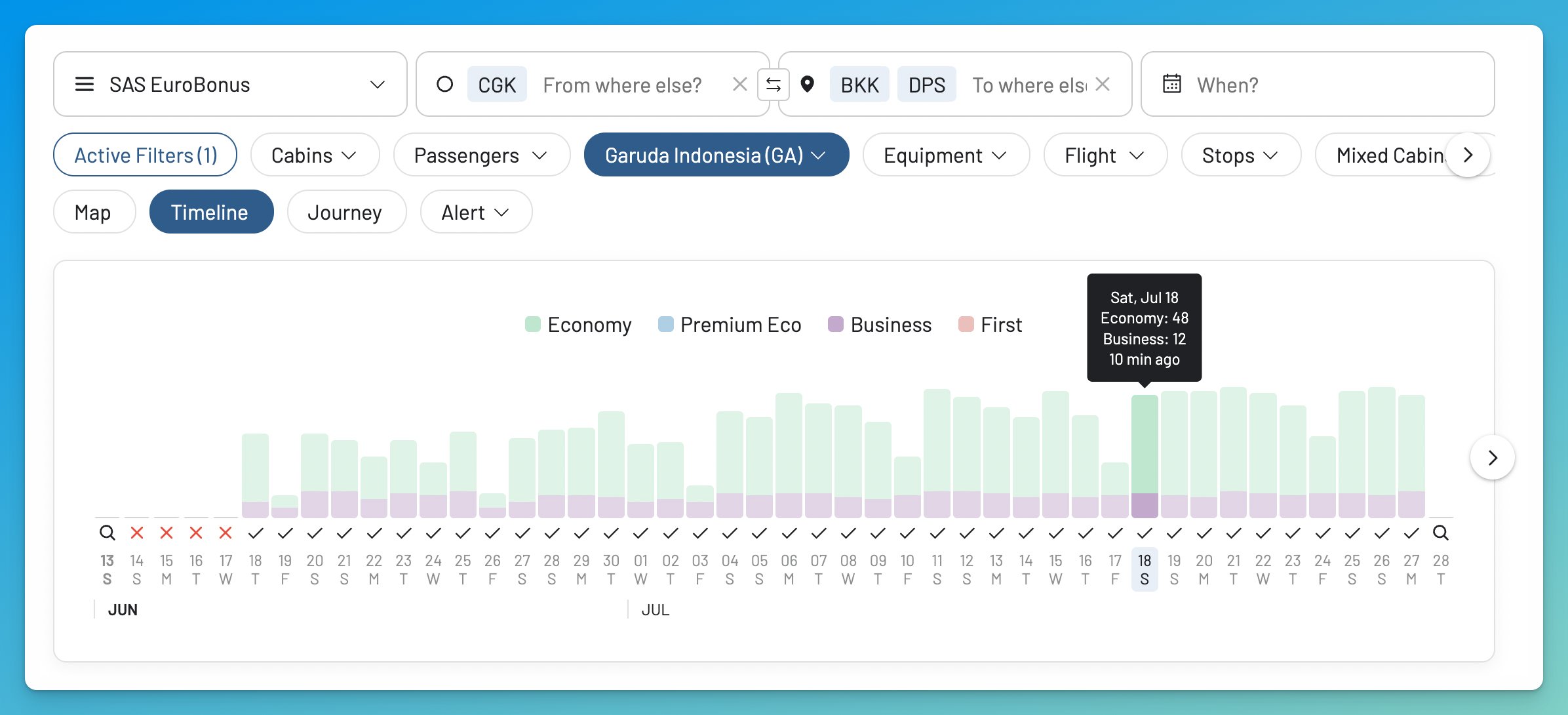This screenshot has width=1568, height=715.
Task: Select the June 18 Thursday availability bar
Action: point(255,476)
